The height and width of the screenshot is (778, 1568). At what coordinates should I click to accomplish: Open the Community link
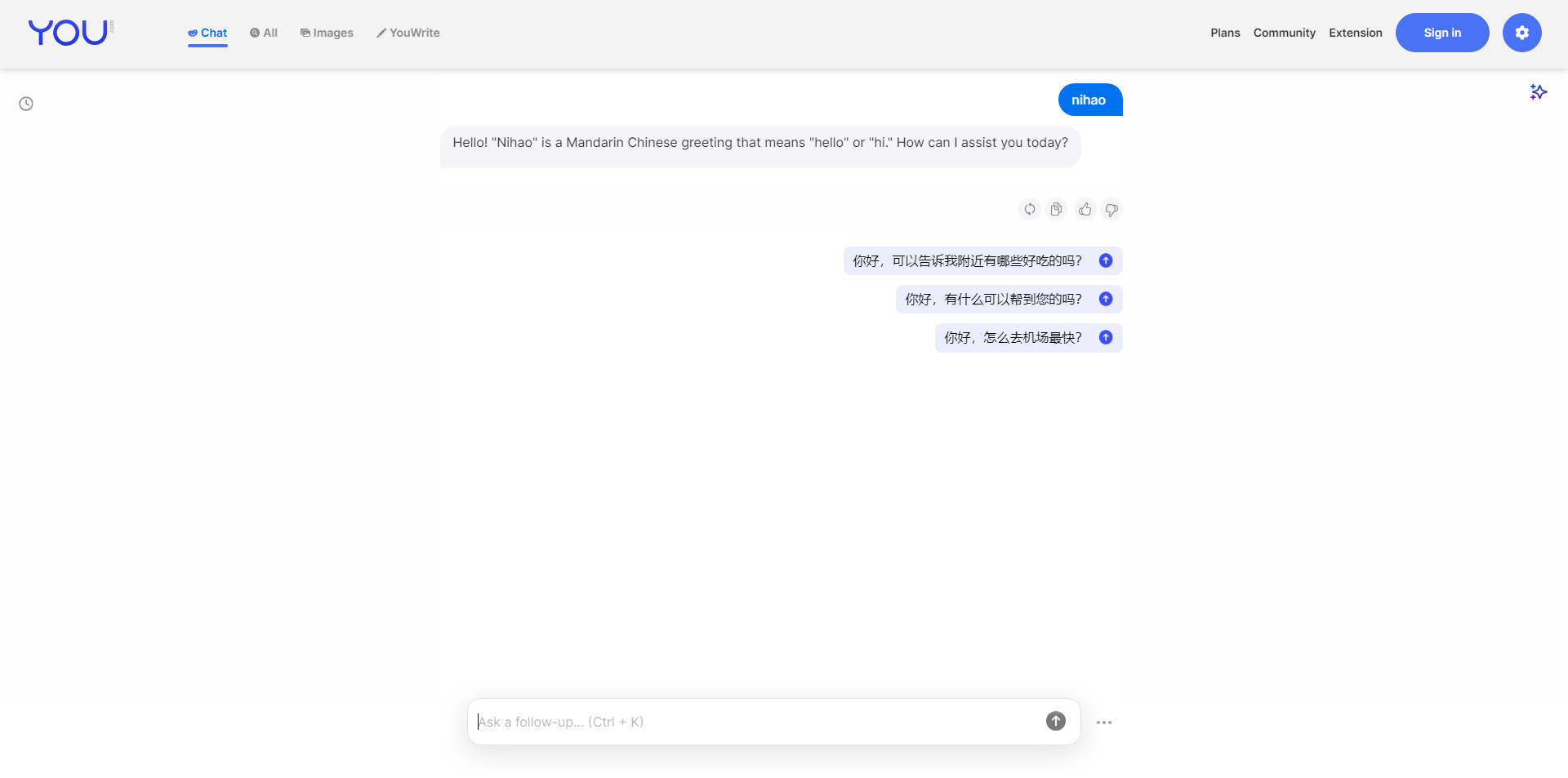coord(1285,33)
